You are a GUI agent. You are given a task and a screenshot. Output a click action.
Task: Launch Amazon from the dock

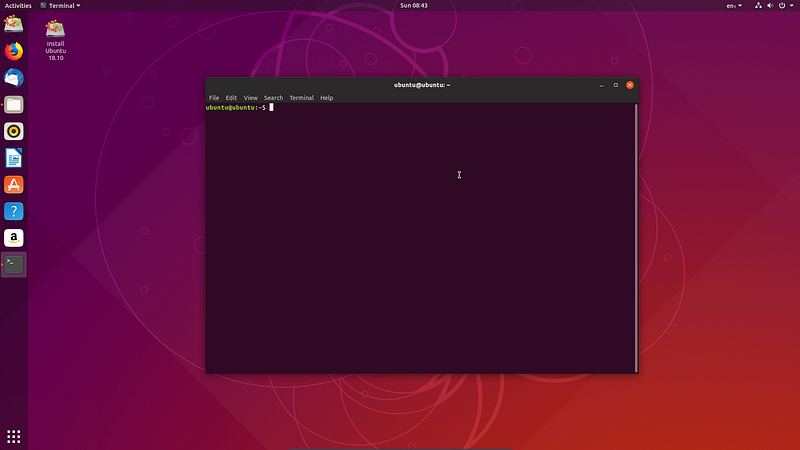tap(14, 238)
